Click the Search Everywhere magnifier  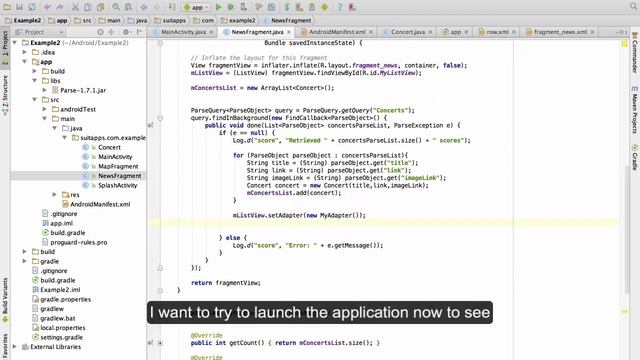point(633,6)
